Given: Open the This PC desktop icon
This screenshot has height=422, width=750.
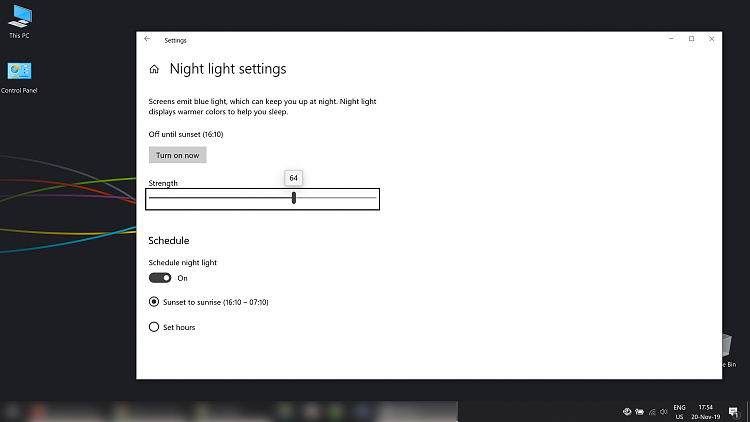Looking at the screenshot, I should [x=20, y=22].
